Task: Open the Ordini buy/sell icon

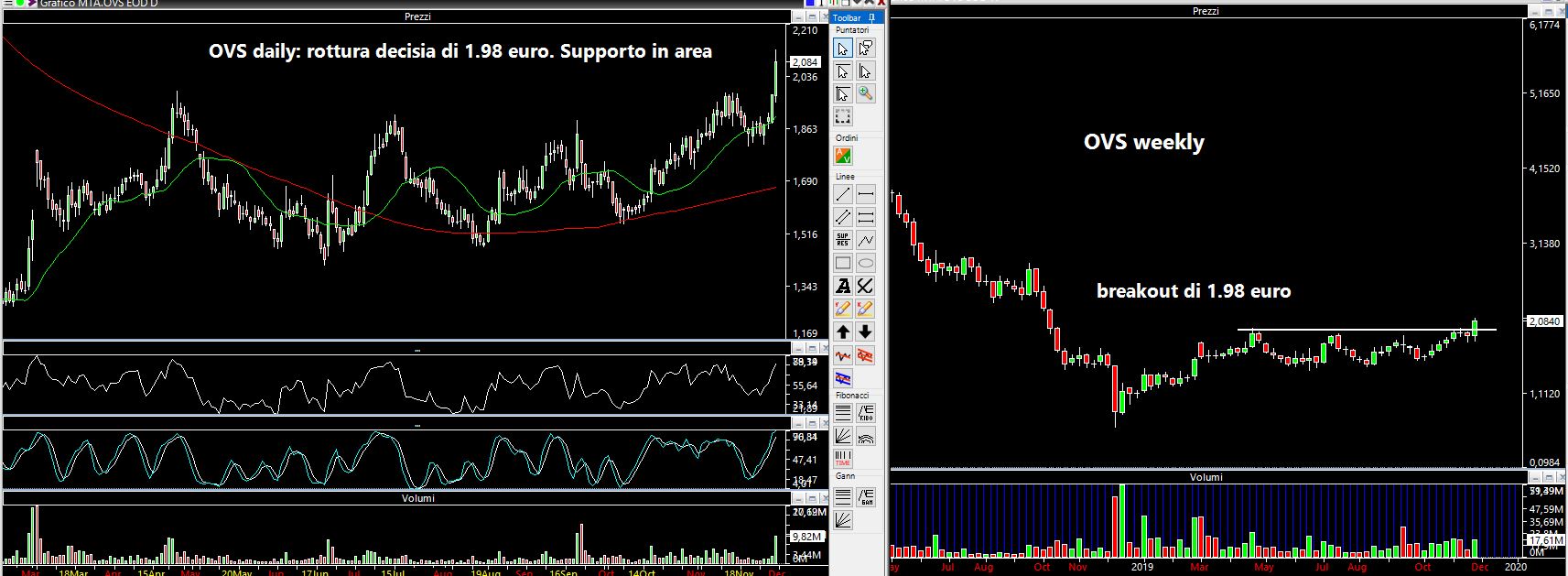Action: (x=843, y=157)
